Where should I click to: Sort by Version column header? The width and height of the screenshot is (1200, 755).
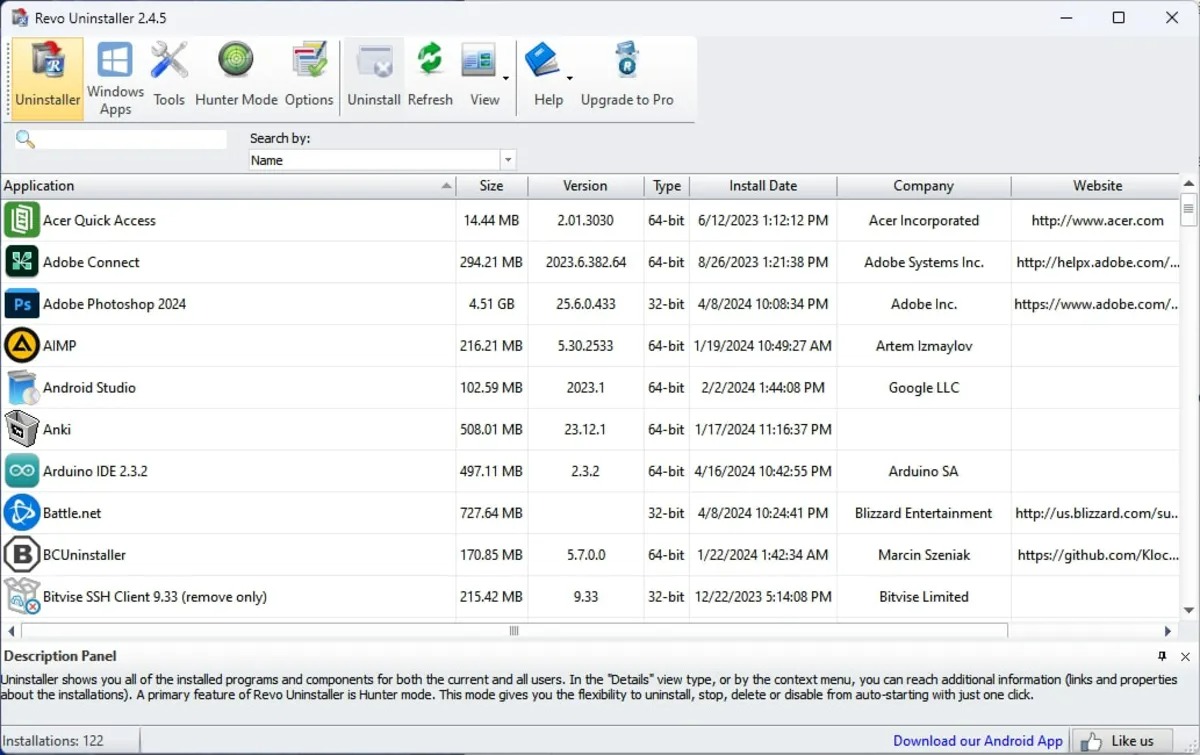coord(585,186)
